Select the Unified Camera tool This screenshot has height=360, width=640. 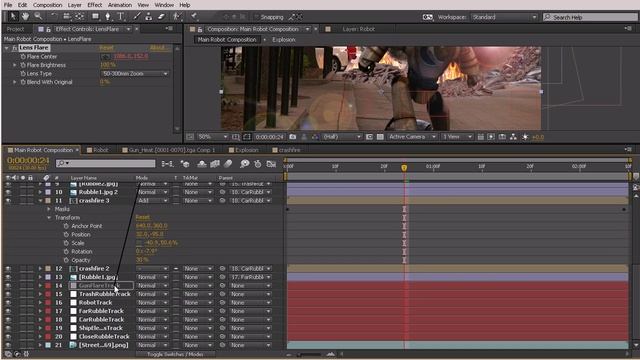tap(67, 16)
